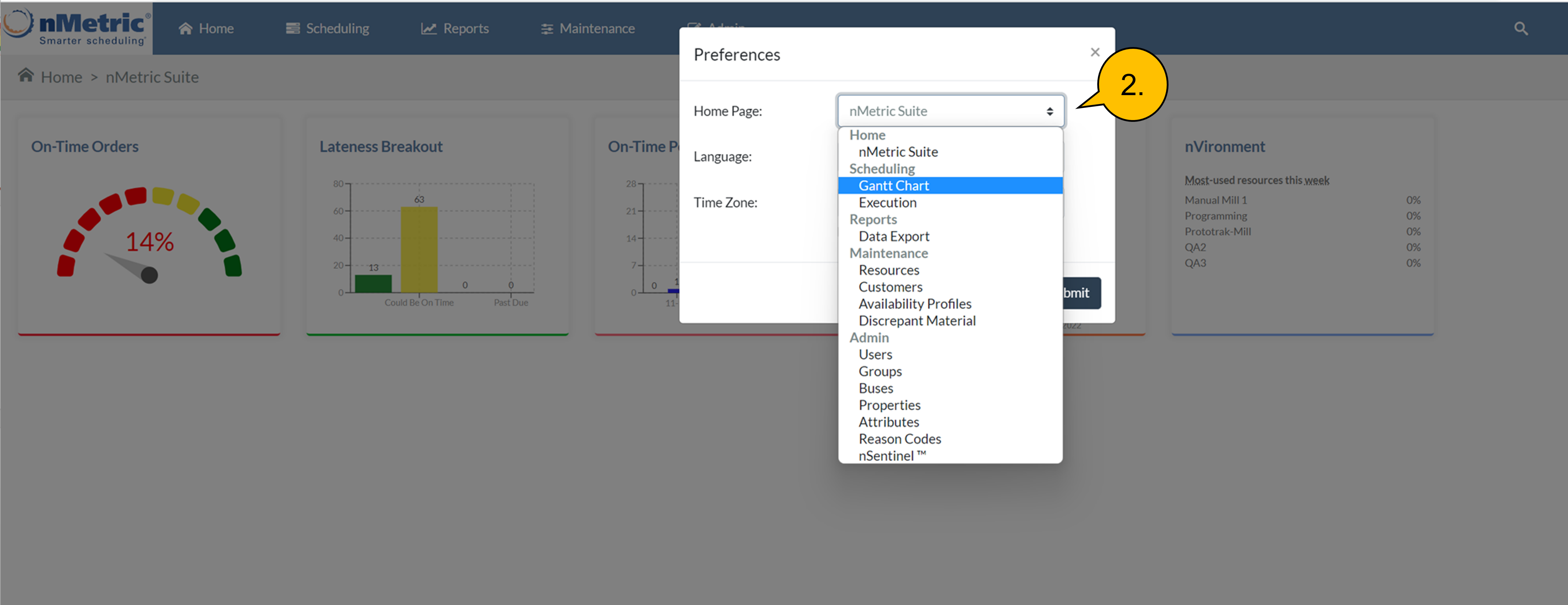Select Execution from the list
This screenshot has height=605, width=1568.
[887, 203]
